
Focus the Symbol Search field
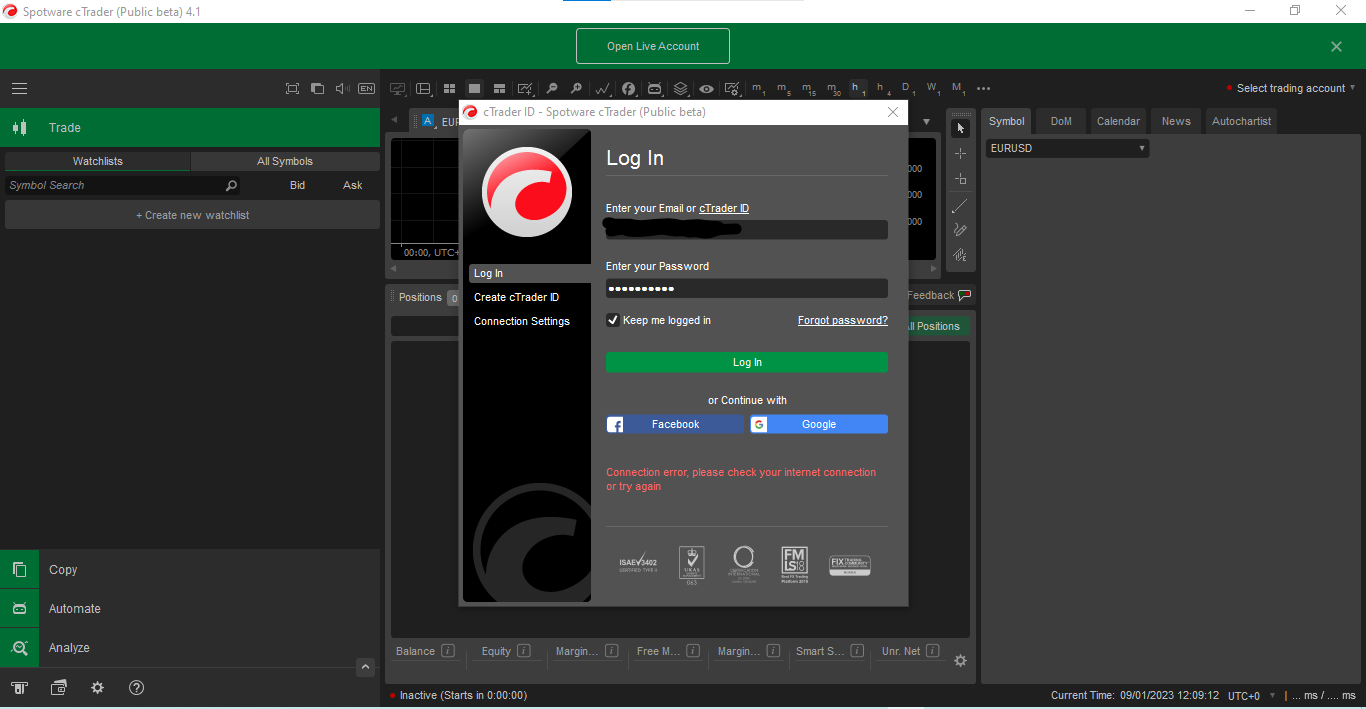pos(123,185)
